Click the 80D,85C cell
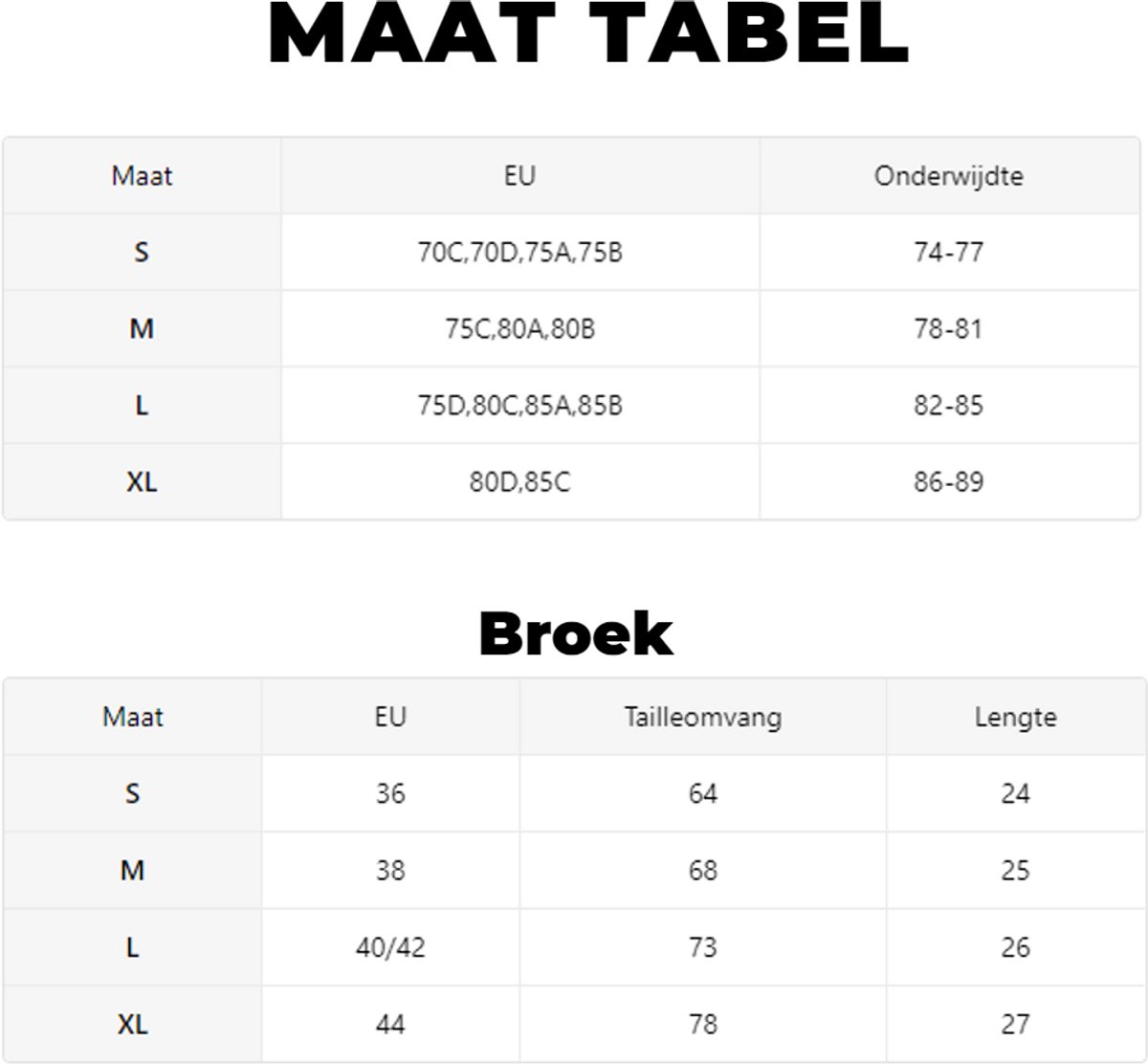This screenshot has height=1064, width=1148. point(519,482)
